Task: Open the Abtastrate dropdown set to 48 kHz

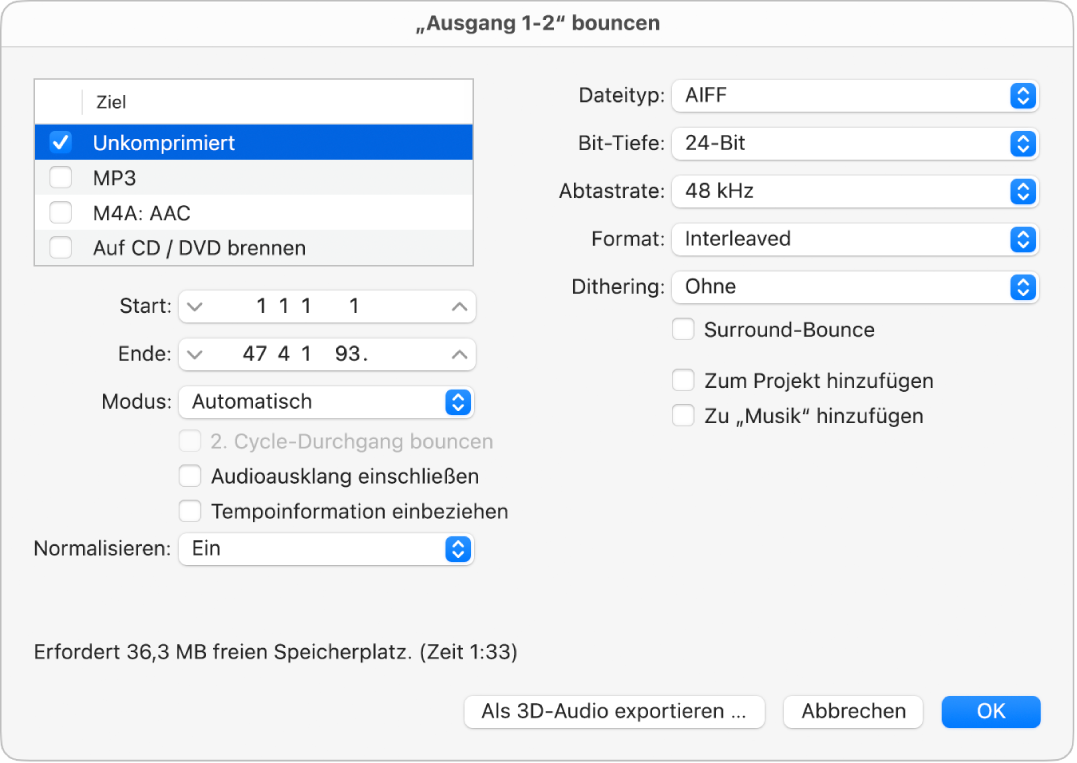Action: tap(855, 191)
